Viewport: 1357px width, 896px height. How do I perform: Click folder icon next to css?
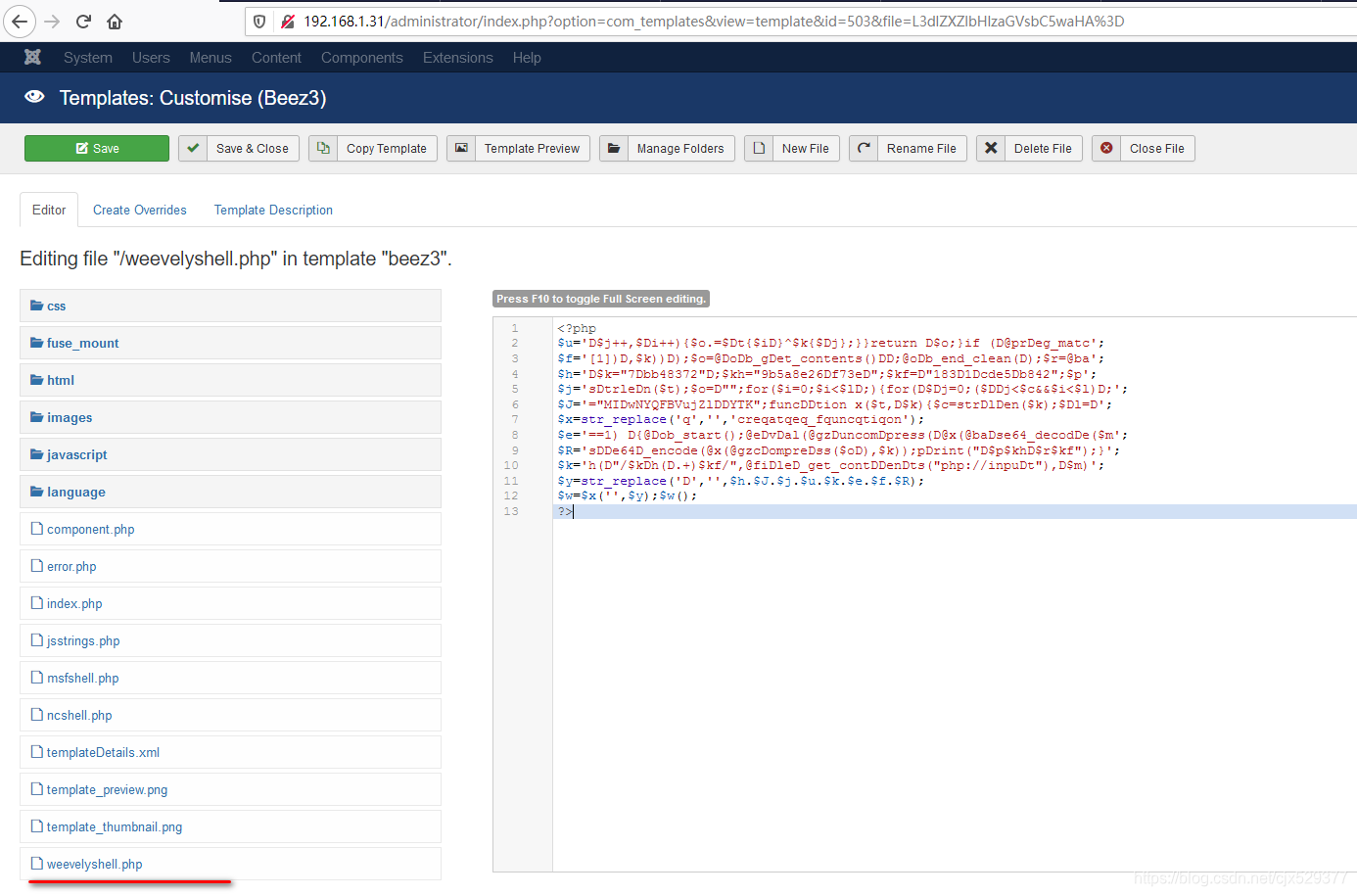37,306
